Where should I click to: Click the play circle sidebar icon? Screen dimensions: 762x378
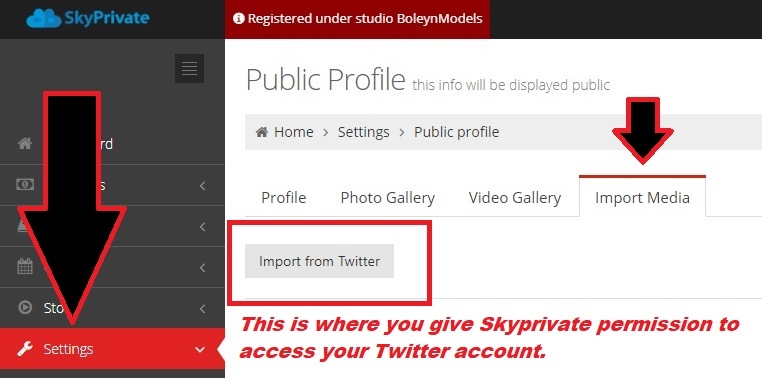(25, 308)
